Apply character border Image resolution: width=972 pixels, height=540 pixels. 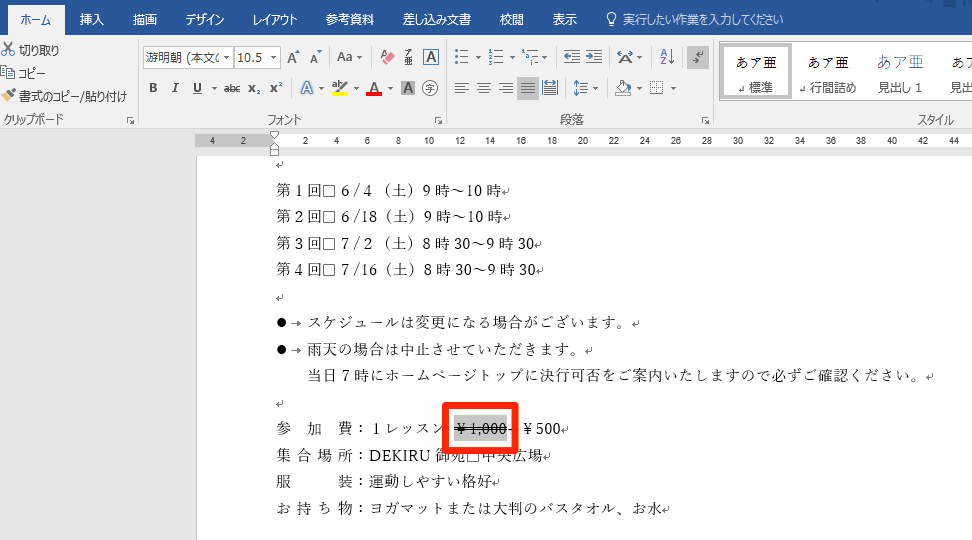[431, 58]
